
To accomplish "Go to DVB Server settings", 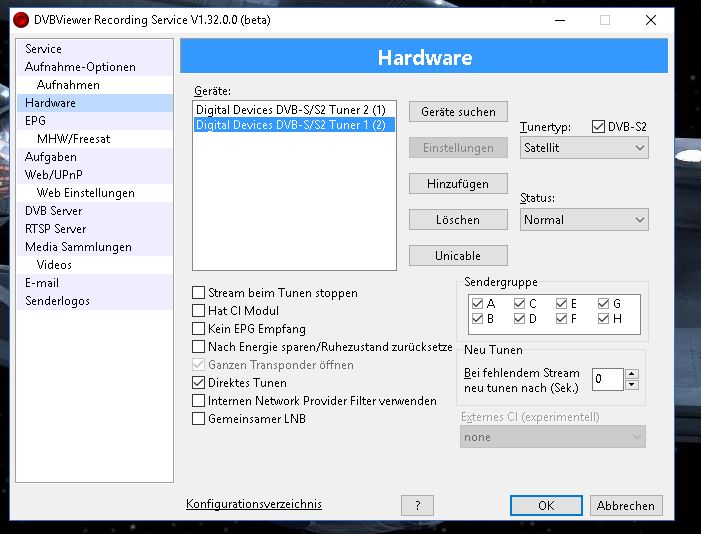I will click(95, 211).
